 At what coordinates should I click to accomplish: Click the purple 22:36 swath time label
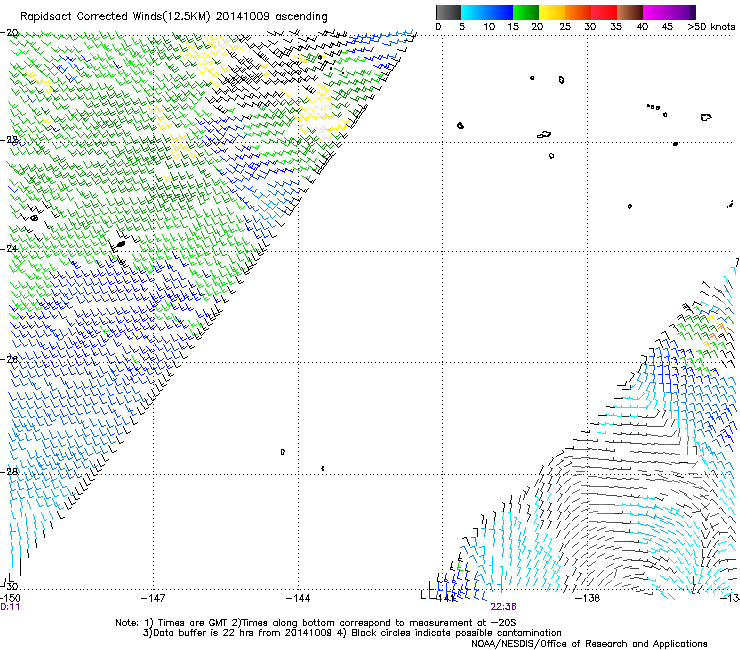(503, 607)
